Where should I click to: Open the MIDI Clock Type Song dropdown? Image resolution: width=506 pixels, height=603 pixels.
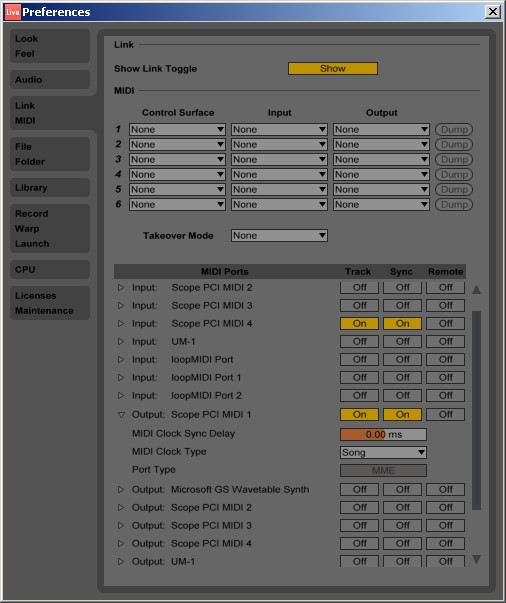(x=383, y=452)
